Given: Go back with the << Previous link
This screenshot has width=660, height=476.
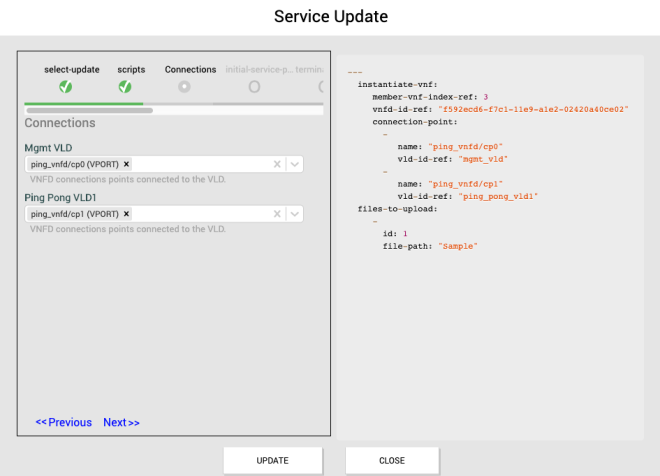Looking at the screenshot, I should pos(63,422).
